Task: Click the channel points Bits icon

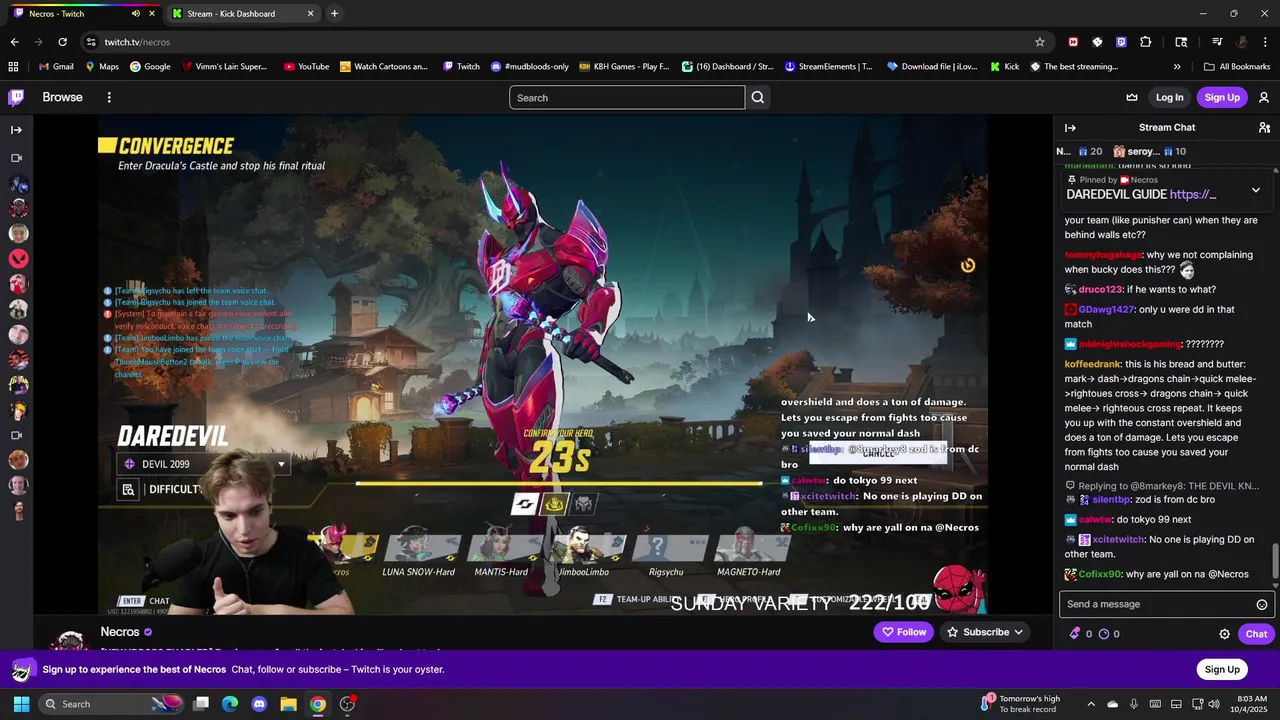Action: 1075,634
